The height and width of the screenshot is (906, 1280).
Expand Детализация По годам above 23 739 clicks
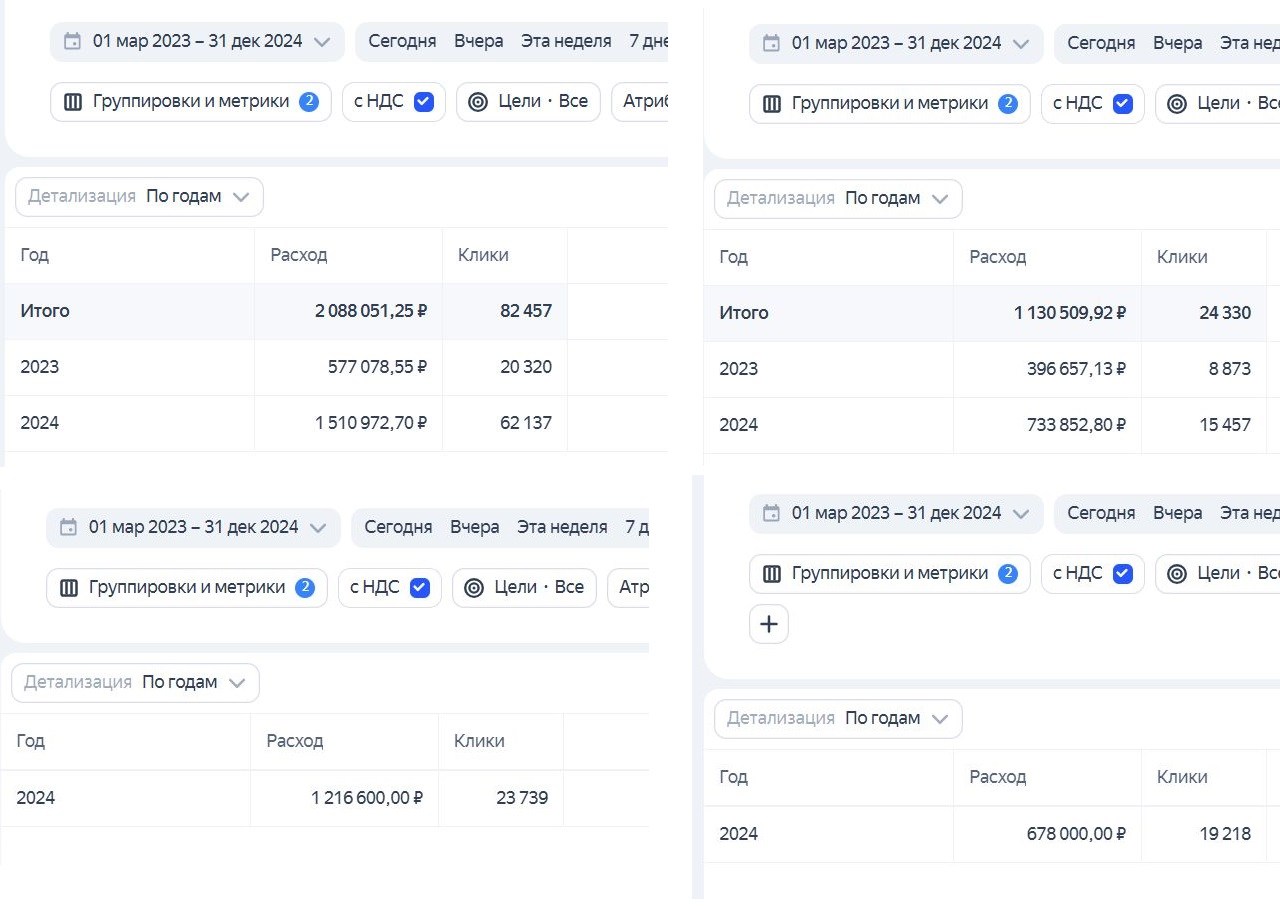135,683
